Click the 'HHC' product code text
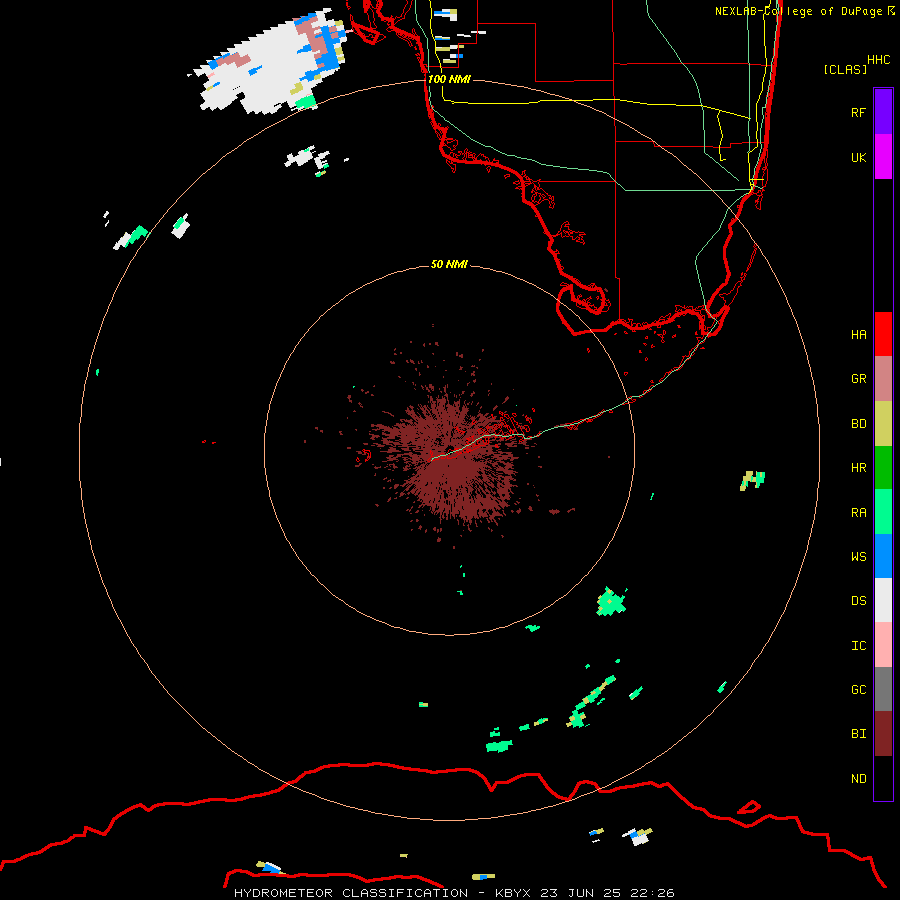Viewport: 900px width, 900px height. point(878,60)
